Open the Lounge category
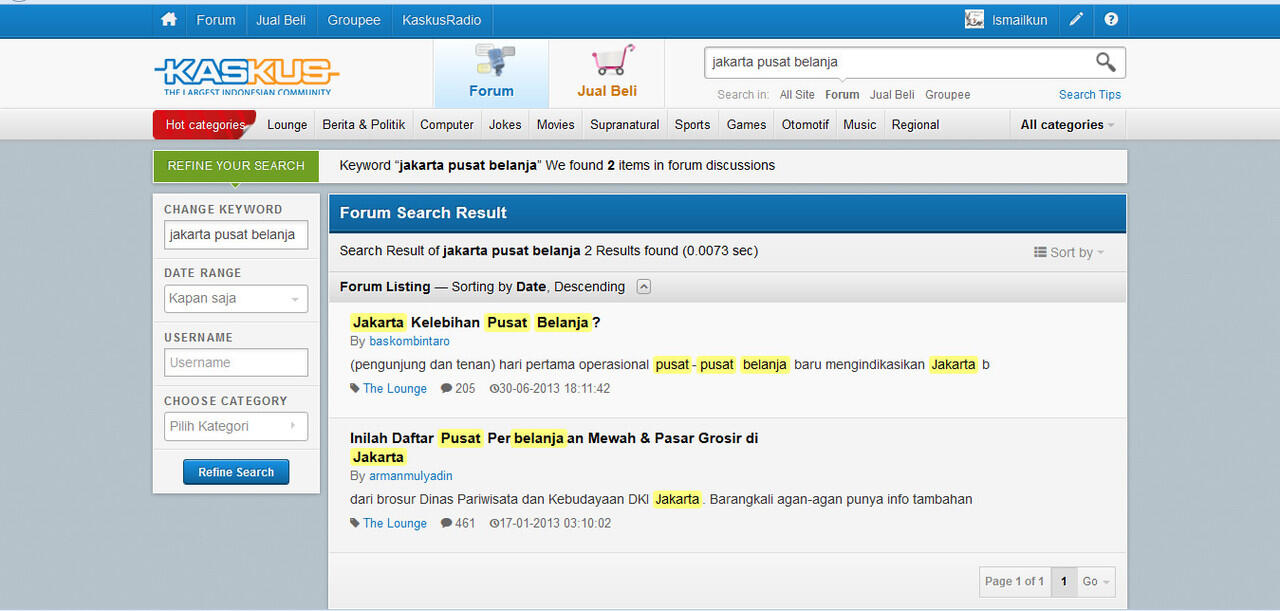 pyautogui.click(x=287, y=125)
